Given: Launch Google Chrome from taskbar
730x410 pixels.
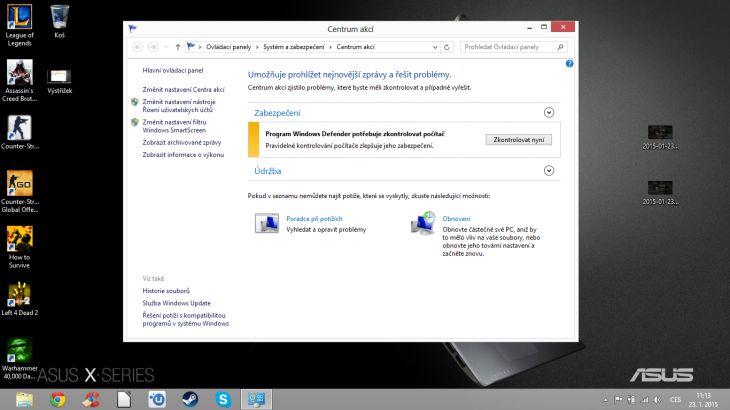Looking at the screenshot, I should tap(58, 400).
